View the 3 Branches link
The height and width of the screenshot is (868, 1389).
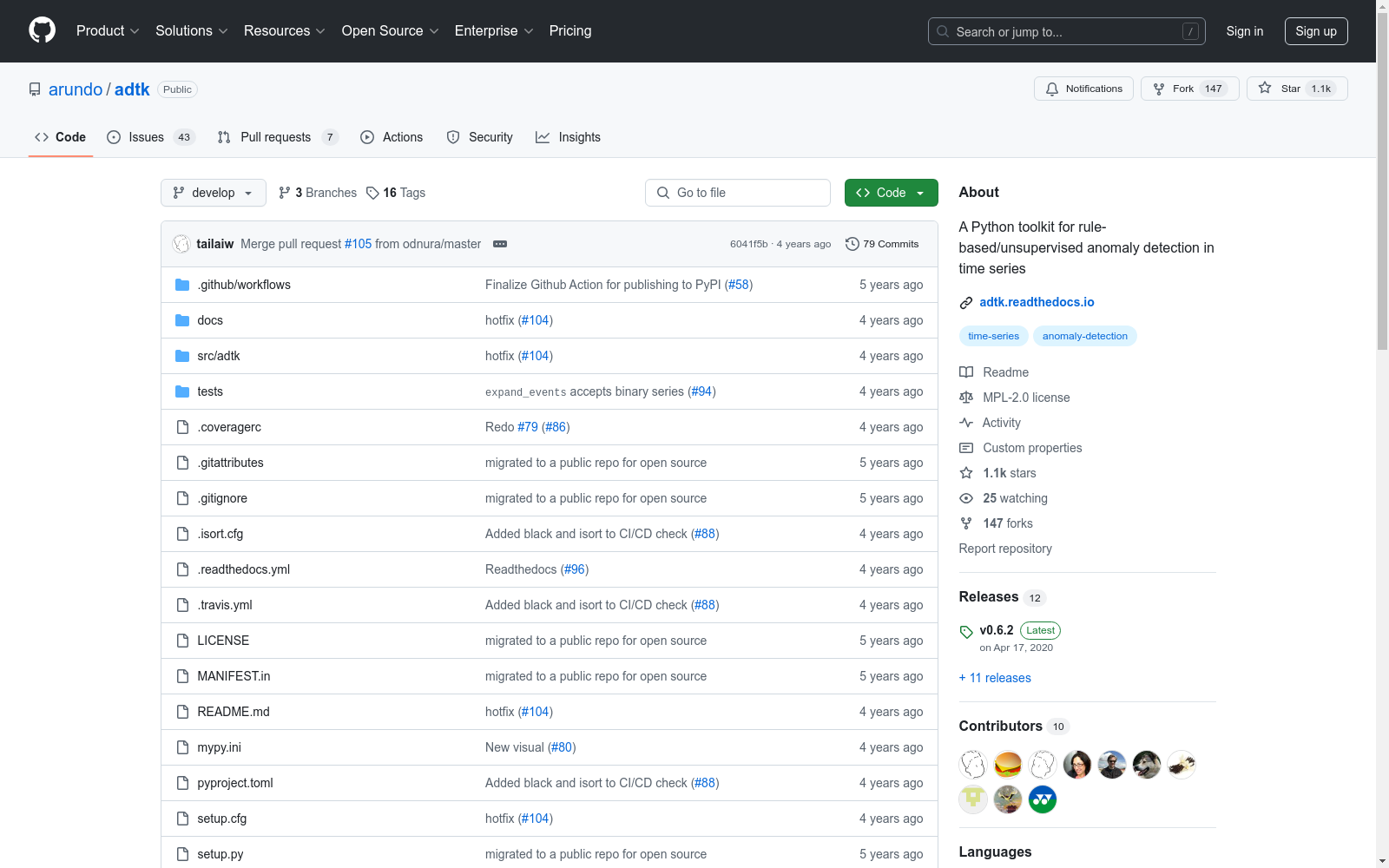(318, 193)
